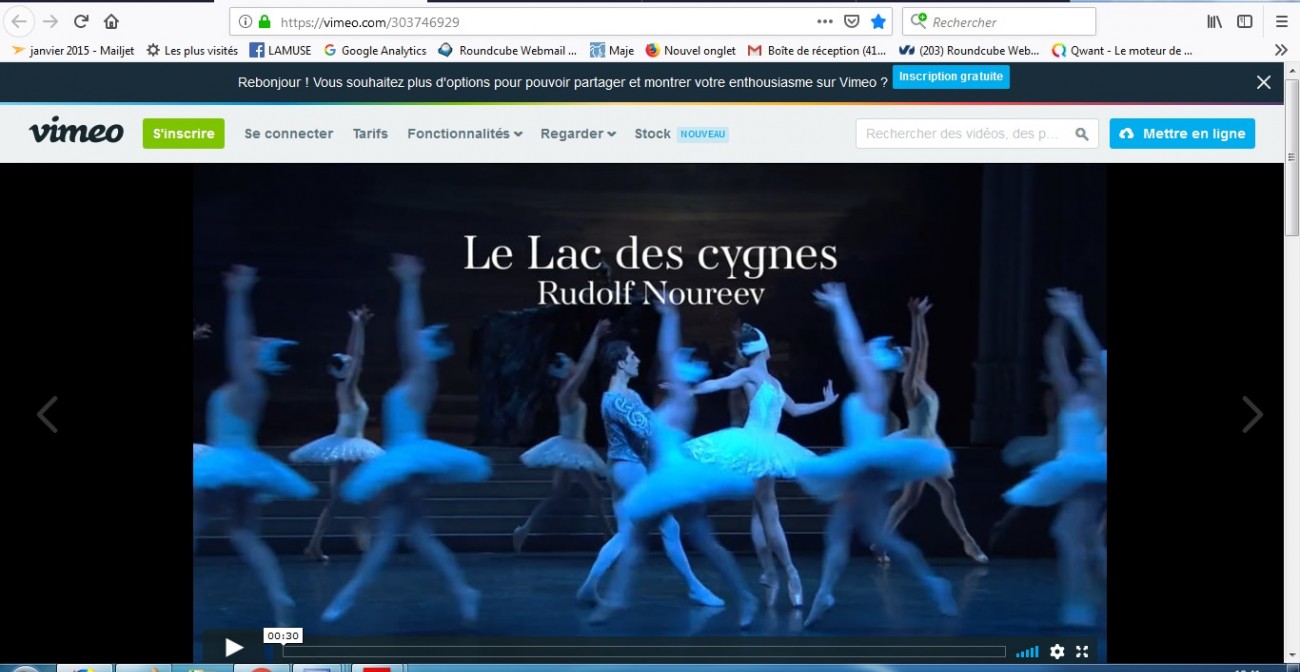This screenshot has height=672, width=1300.
Task: Open Les plus visités bookmark folder
Action: pos(192,50)
